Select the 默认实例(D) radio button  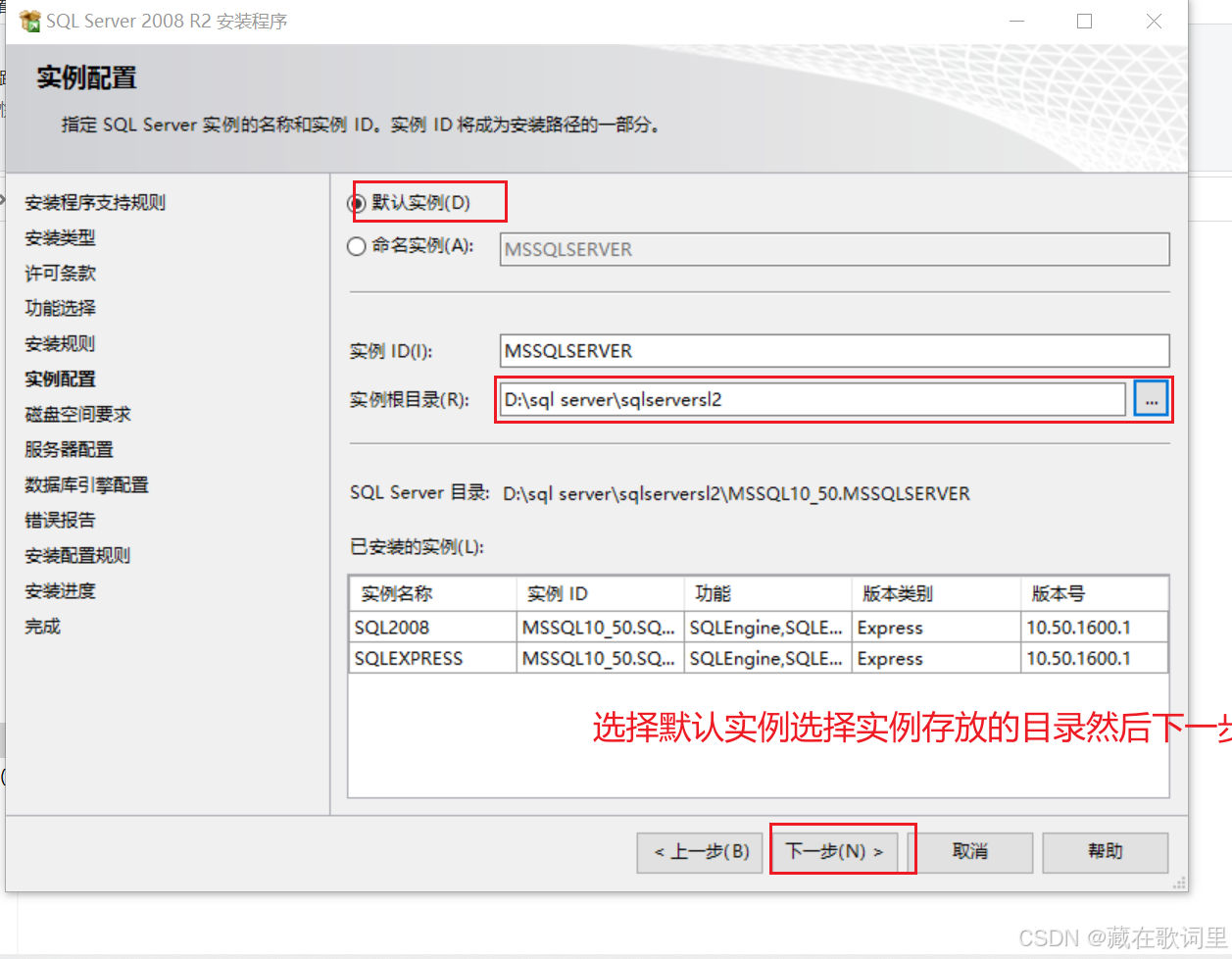[357, 203]
